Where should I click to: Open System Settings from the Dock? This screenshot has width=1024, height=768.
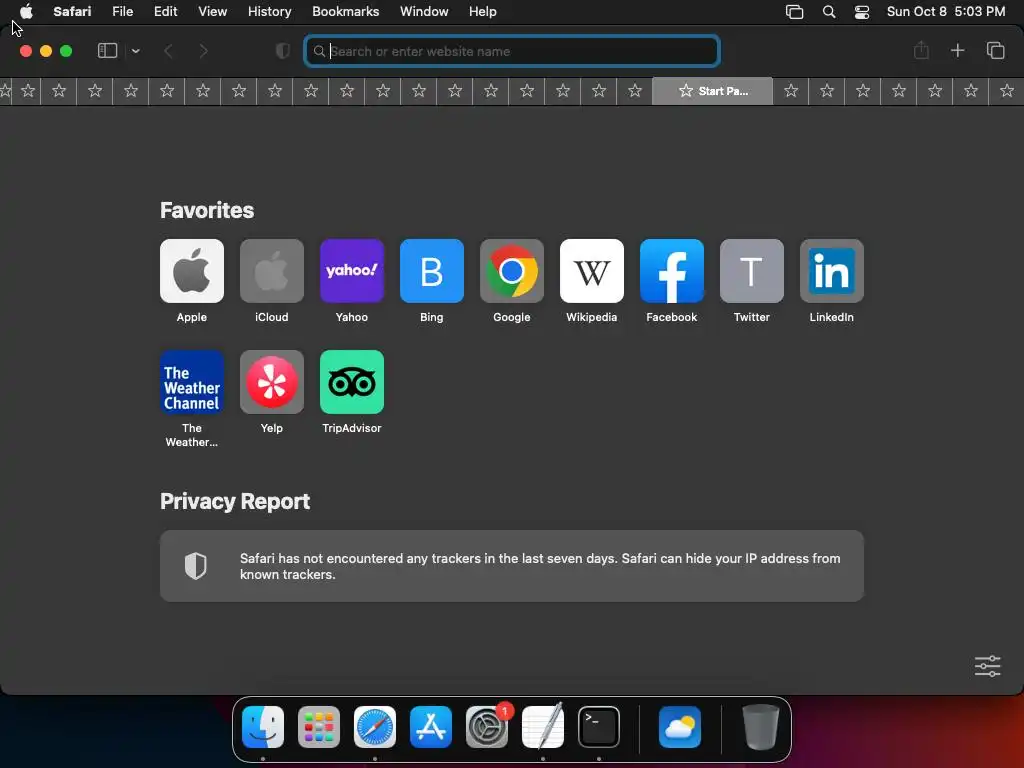(487, 727)
